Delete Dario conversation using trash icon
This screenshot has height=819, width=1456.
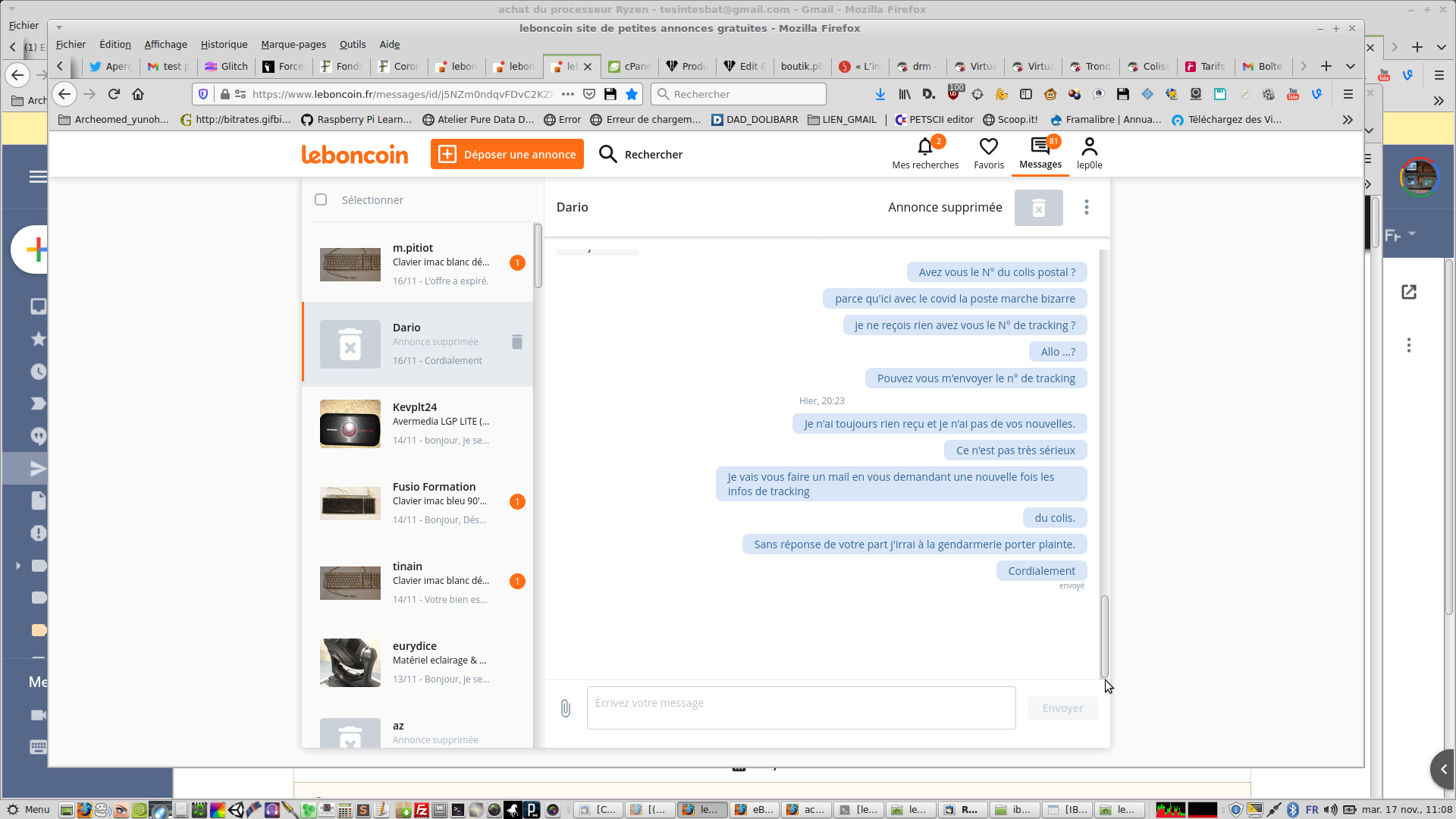[x=517, y=342]
